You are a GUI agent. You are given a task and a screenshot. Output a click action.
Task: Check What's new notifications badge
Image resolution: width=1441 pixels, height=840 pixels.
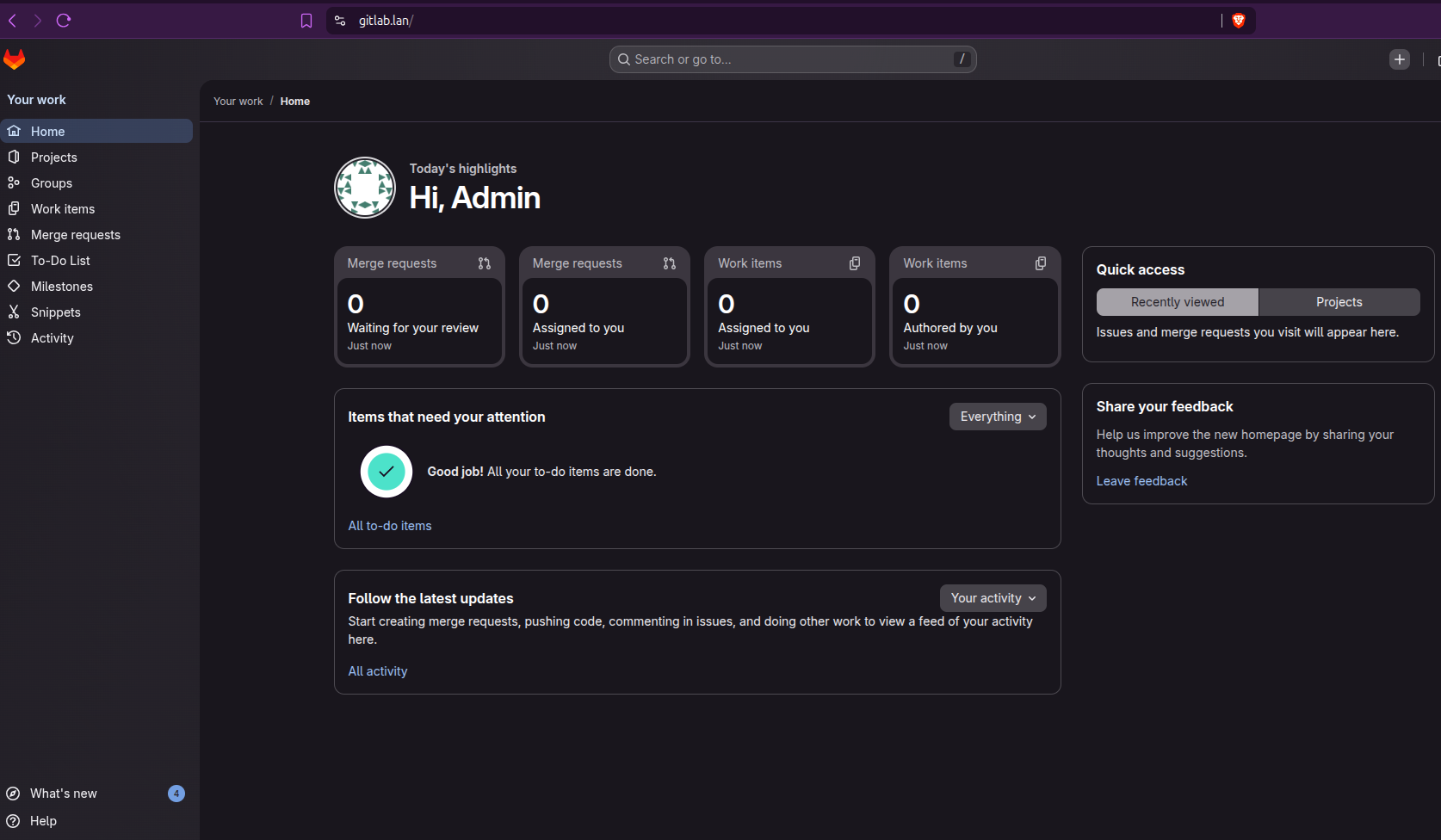(x=176, y=793)
